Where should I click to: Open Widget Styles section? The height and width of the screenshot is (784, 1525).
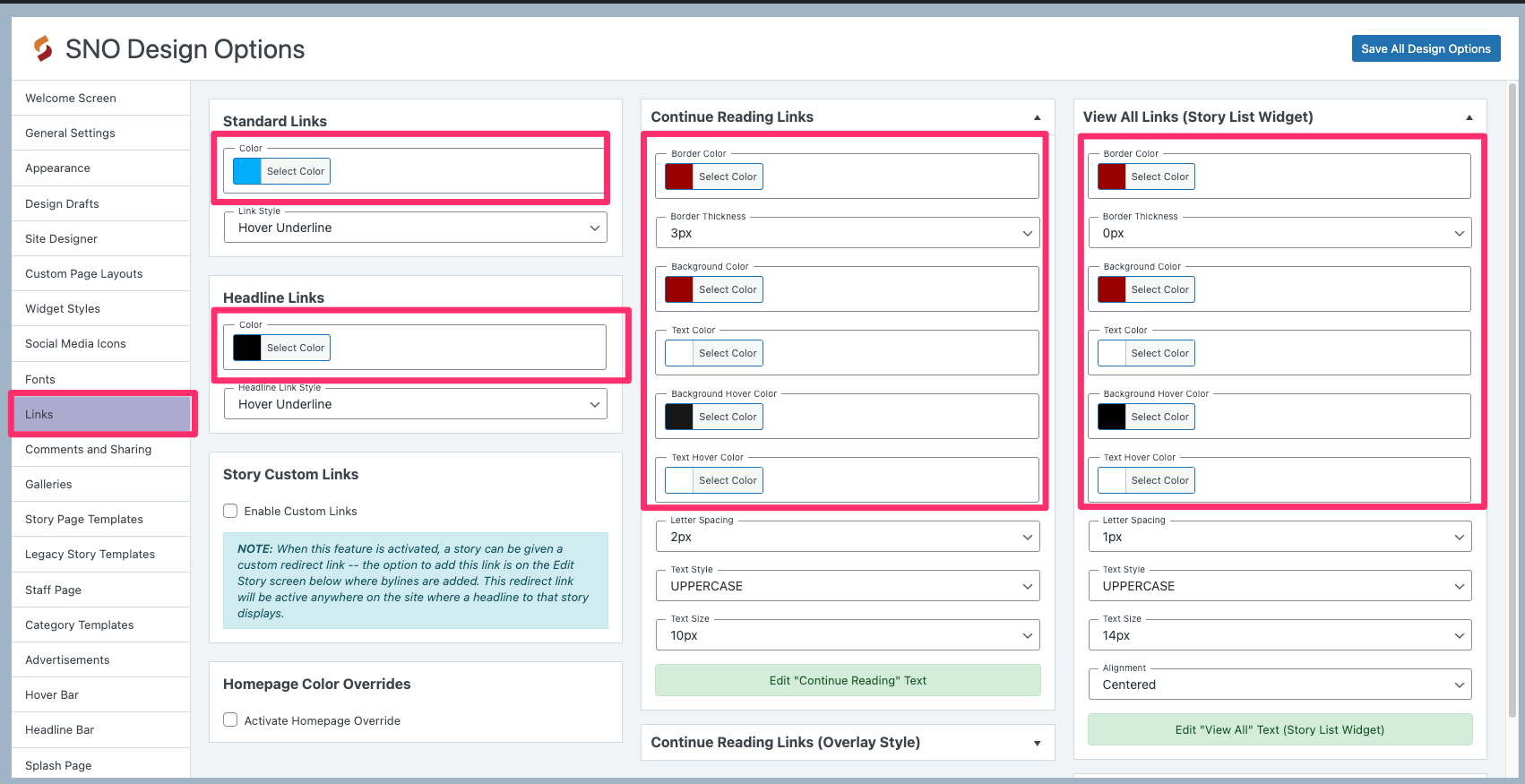click(x=101, y=308)
